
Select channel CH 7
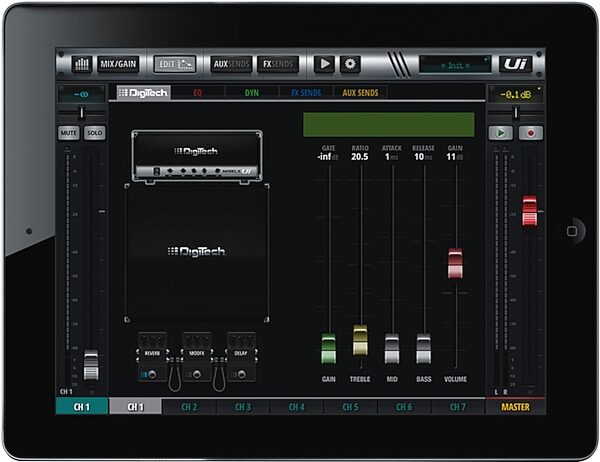click(x=458, y=406)
